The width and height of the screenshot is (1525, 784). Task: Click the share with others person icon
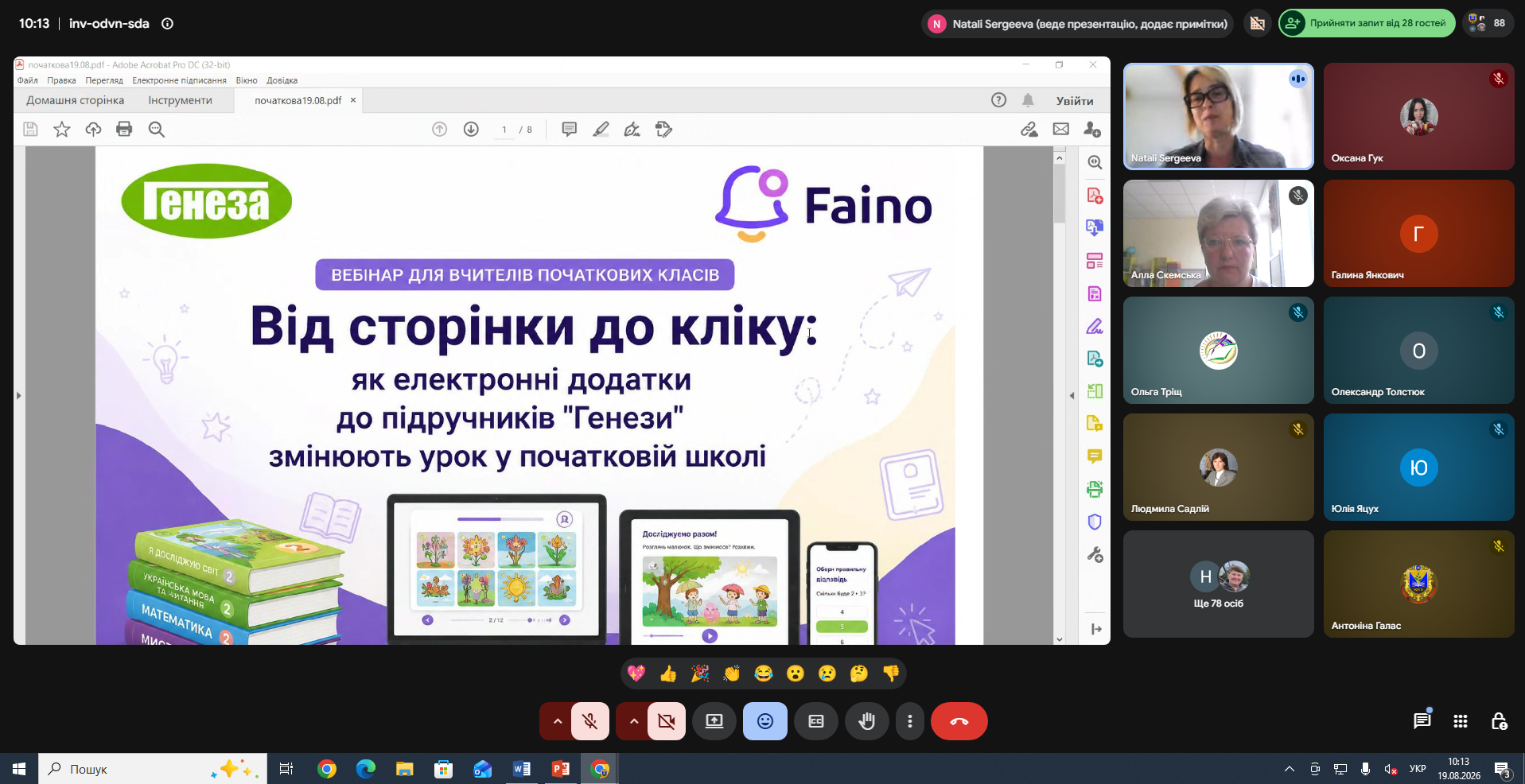(x=1092, y=129)
